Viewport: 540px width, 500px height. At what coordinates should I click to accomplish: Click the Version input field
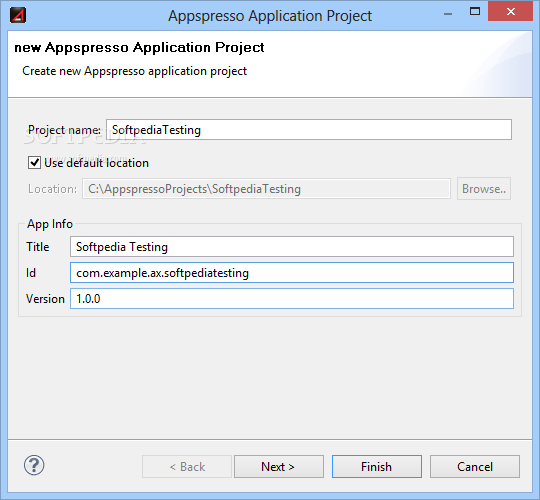292,299
